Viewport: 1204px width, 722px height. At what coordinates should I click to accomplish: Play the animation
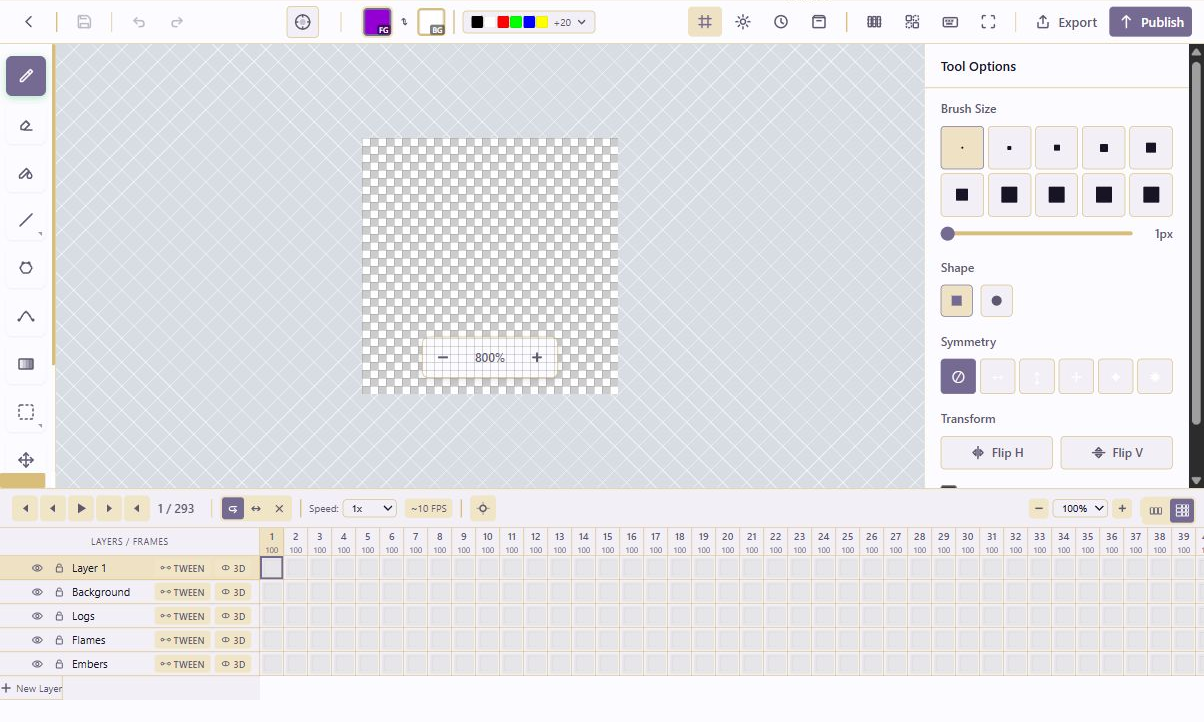81,509
